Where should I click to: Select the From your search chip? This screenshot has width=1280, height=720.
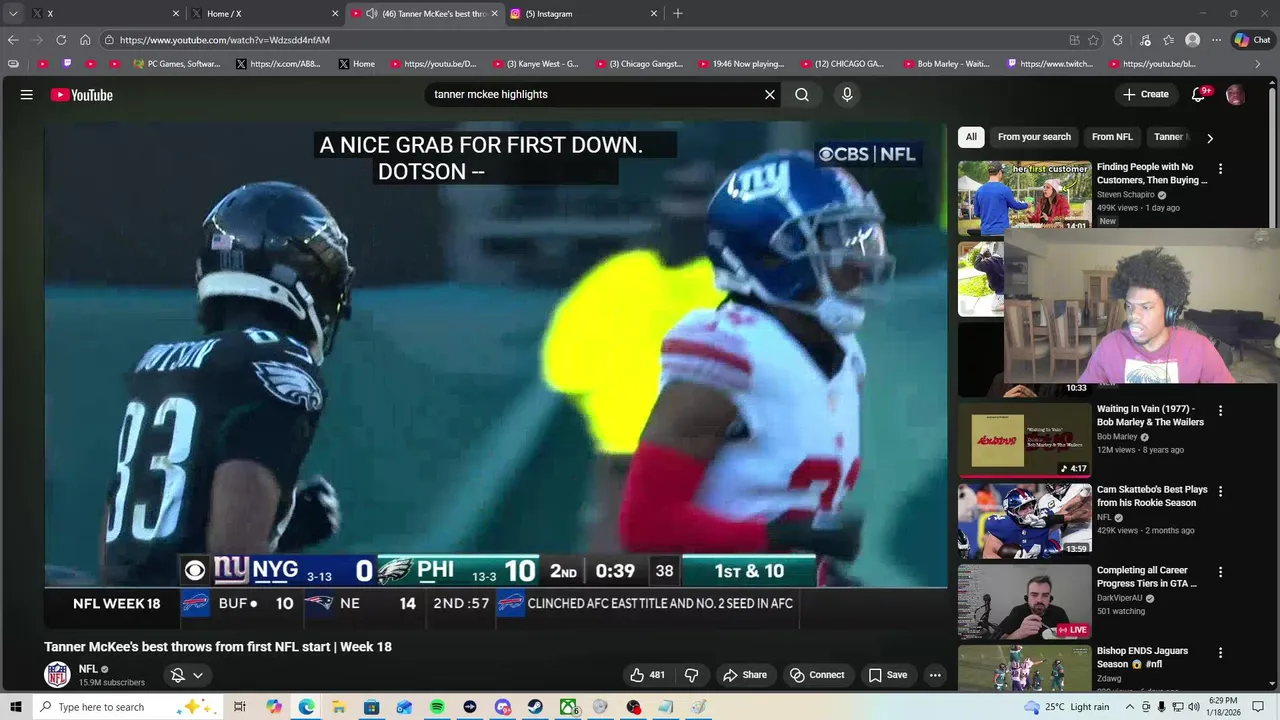(1034, 137)
